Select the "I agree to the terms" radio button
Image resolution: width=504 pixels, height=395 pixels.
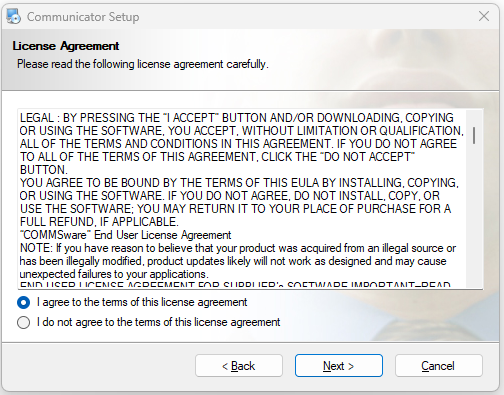23,302
